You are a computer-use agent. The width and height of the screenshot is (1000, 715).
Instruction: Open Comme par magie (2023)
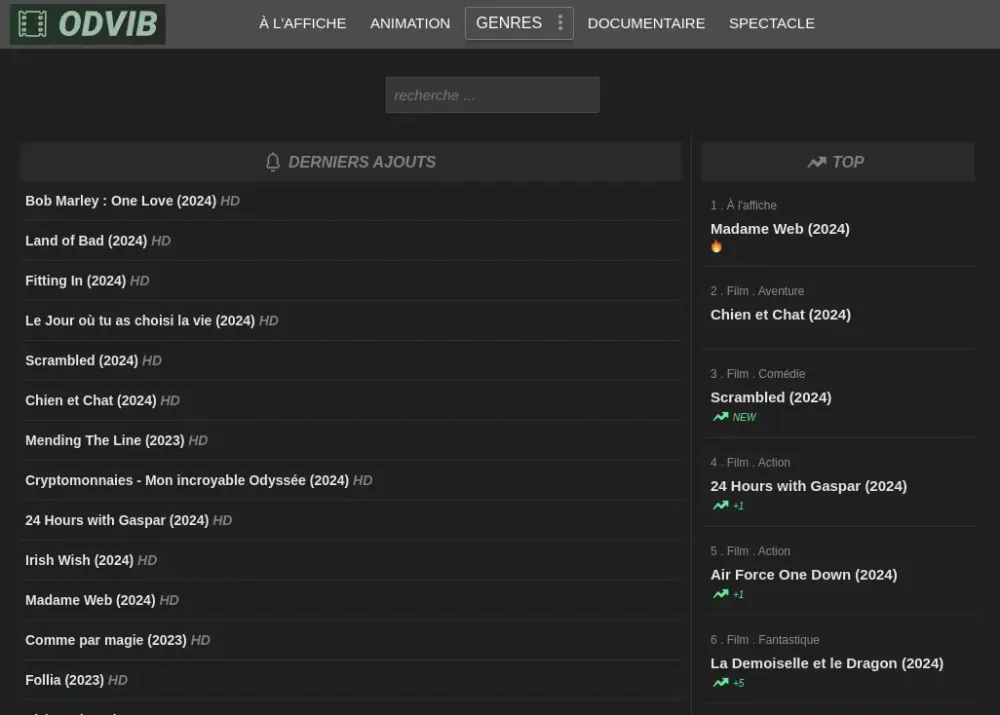(x=106, y=640)
